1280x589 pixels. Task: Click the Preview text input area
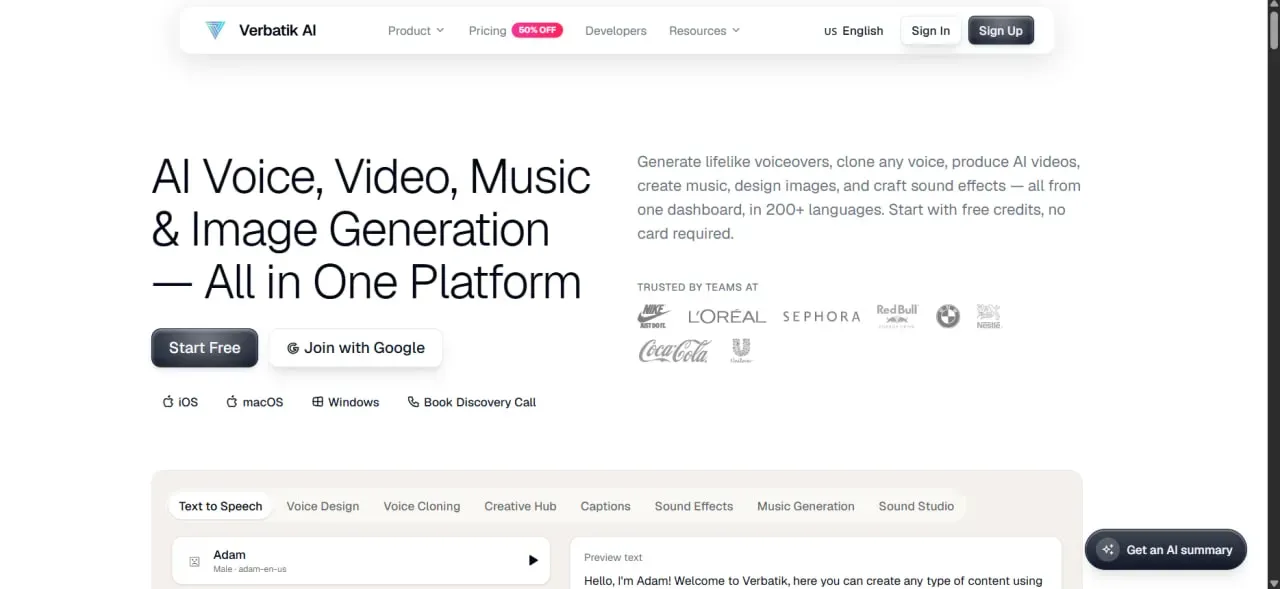coord(816,564)
